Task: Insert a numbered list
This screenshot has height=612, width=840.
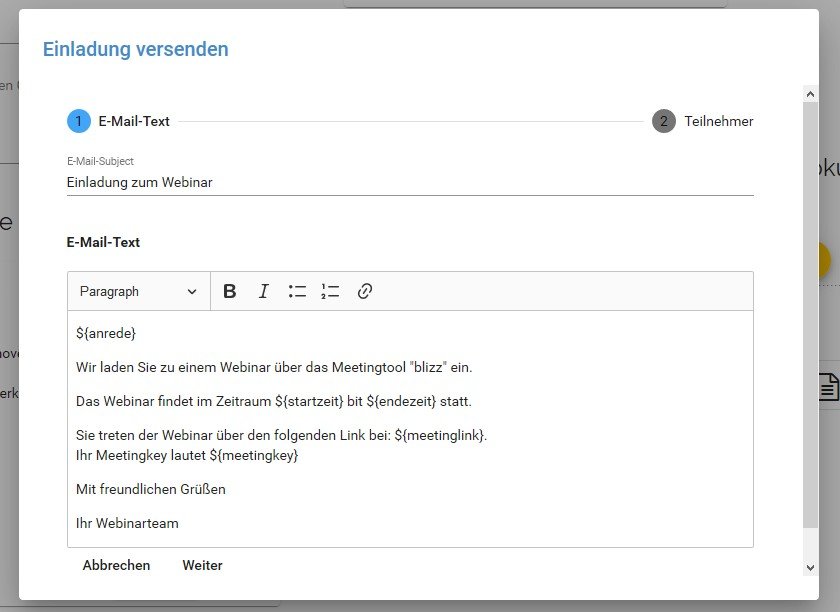Action: pyautogui.click(x=330, y=292)
